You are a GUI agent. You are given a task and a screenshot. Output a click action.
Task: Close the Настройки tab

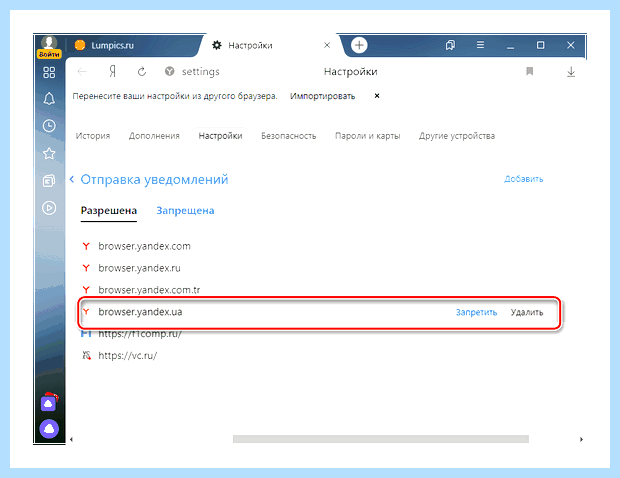(327, 45)
